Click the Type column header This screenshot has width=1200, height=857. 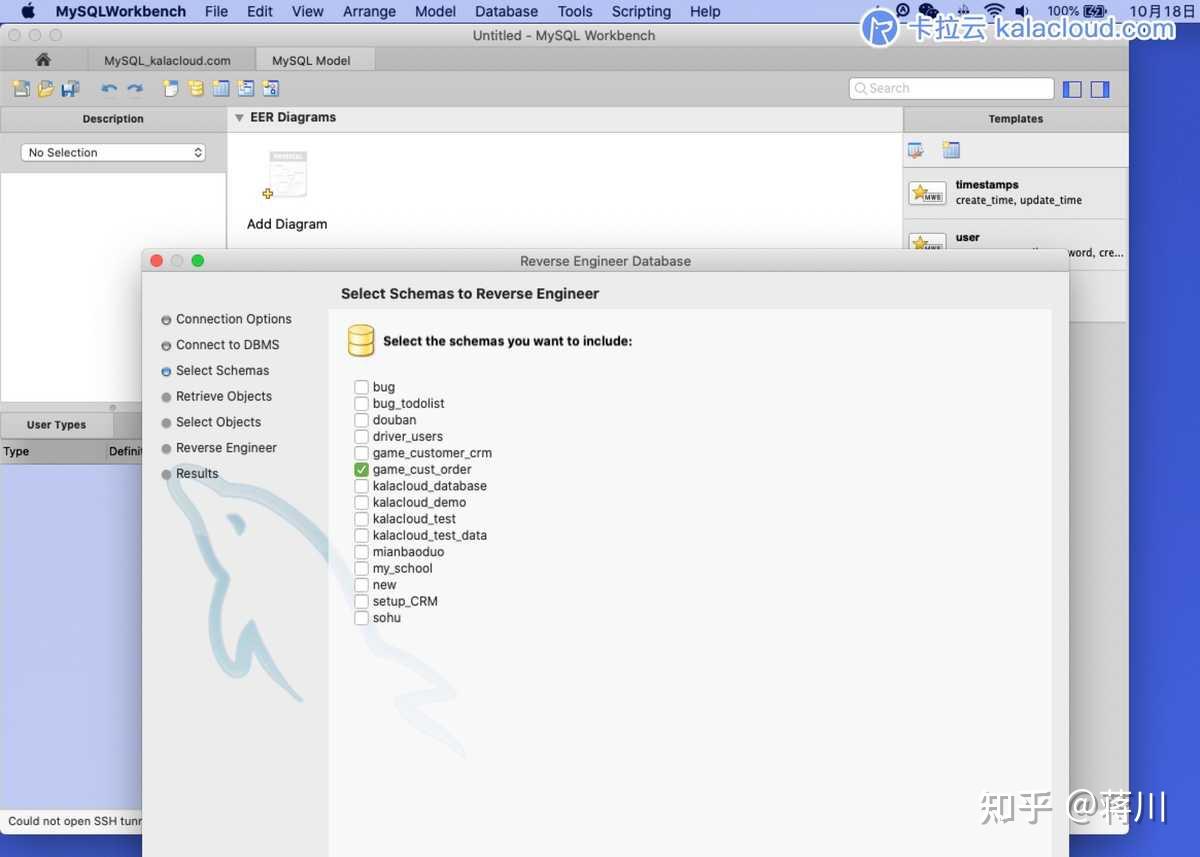(x=53, y=452)
